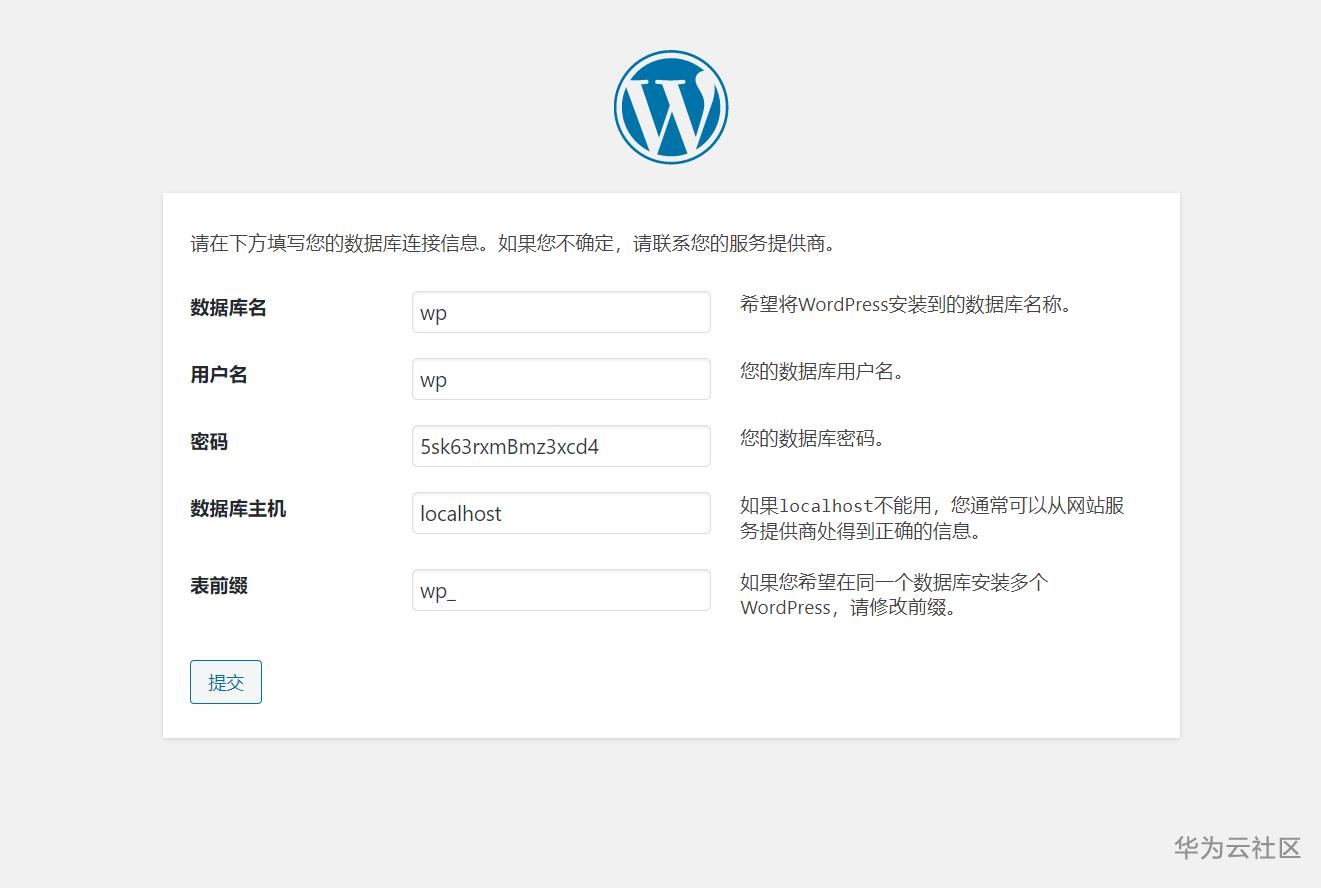Click description 您的数据库用户名
The image size is (1321, 888).
[x=822, y=372]
